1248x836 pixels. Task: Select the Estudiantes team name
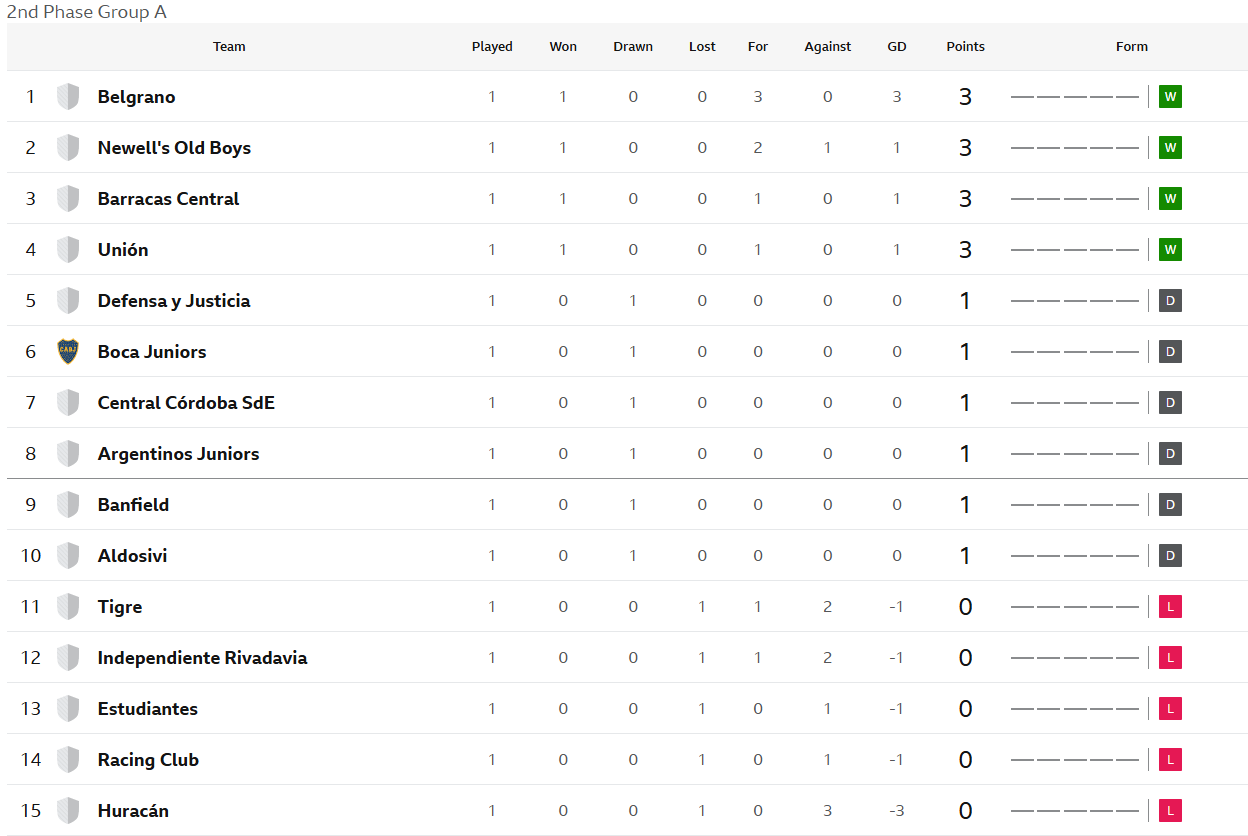(x=148, y=709)
